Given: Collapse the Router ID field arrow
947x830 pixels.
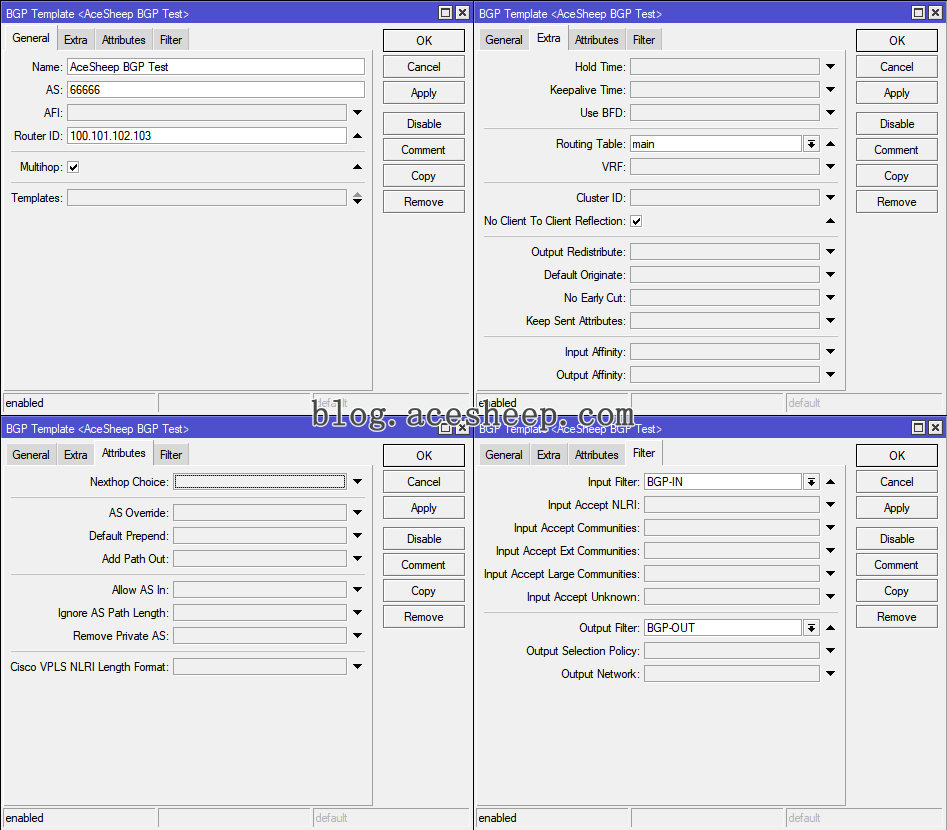Looking at the screenshot, I should (357, 136).
